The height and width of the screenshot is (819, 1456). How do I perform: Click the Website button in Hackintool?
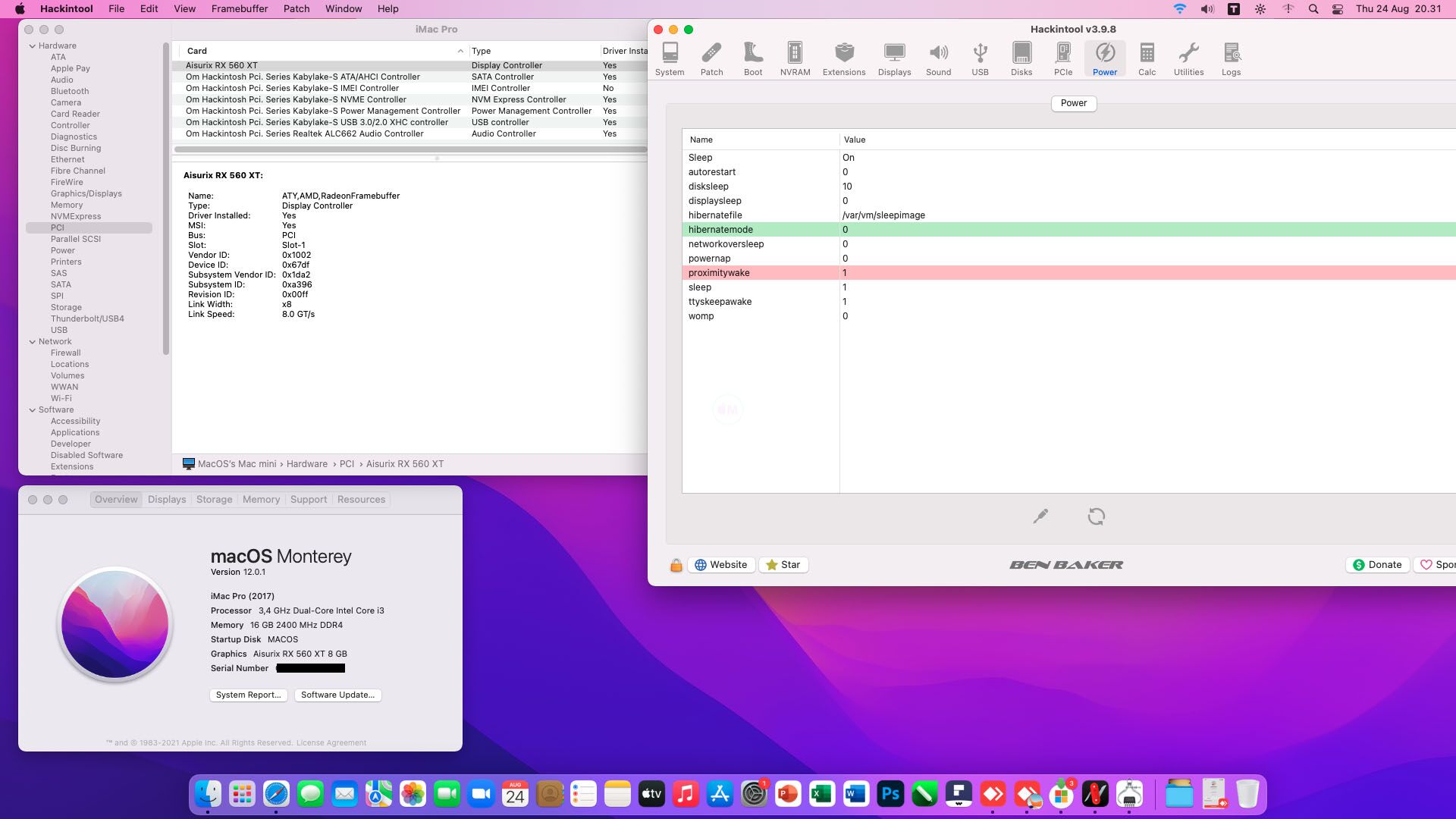click(721, 565)
